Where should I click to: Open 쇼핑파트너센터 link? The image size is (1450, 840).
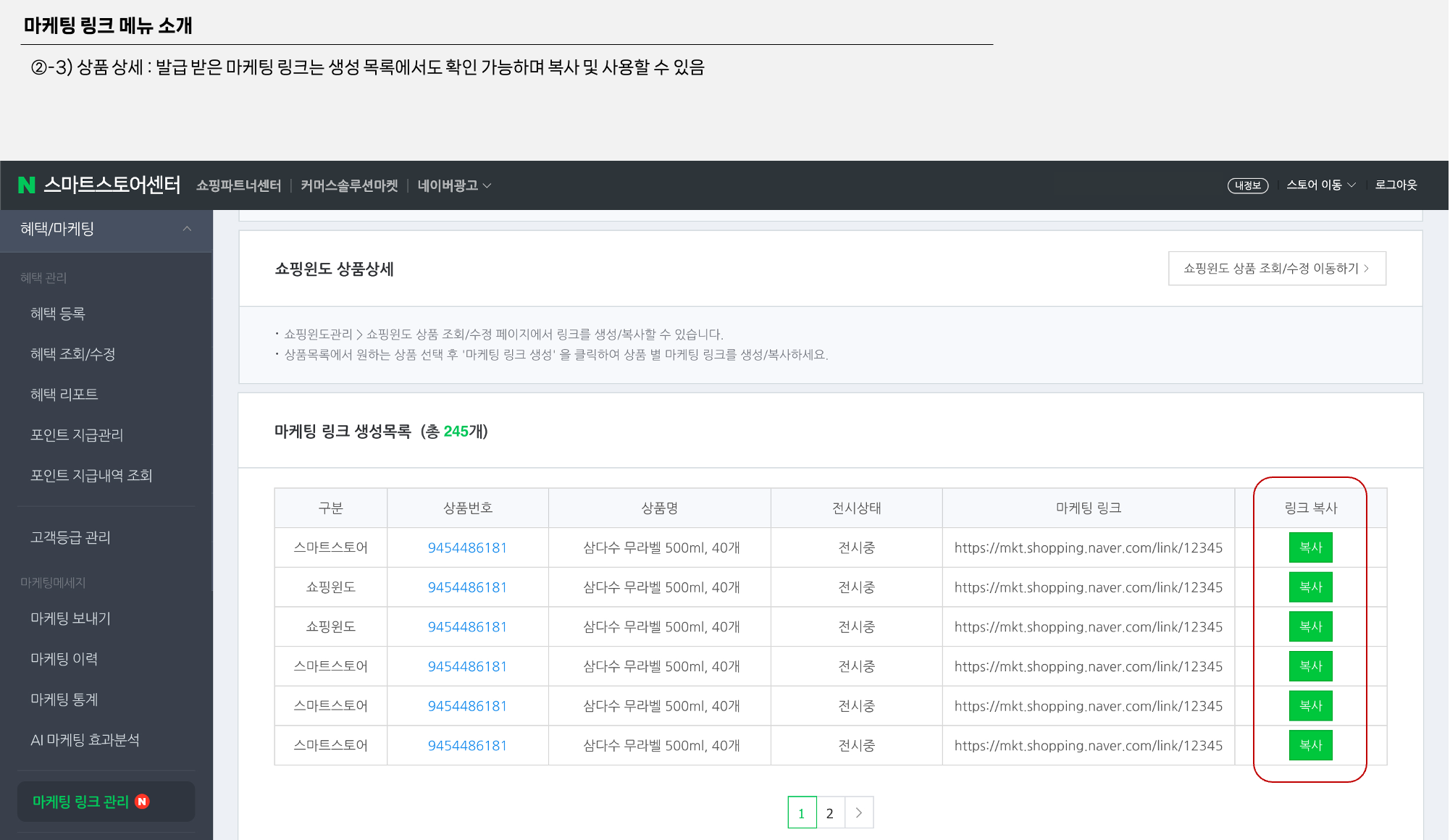(x=238, y=185)
